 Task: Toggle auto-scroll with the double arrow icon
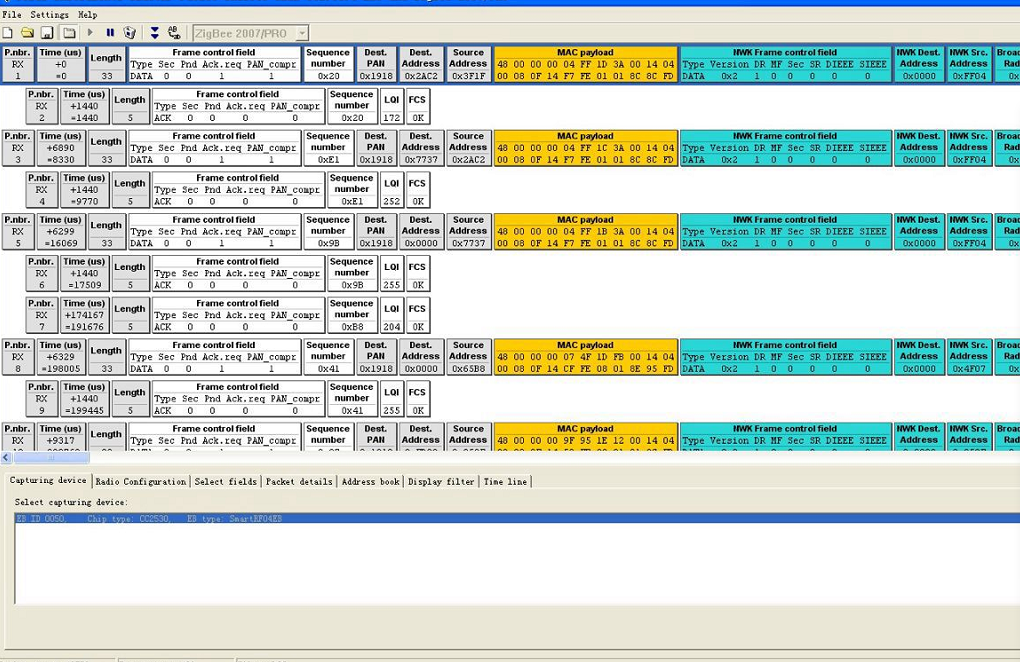pos(153,32)
